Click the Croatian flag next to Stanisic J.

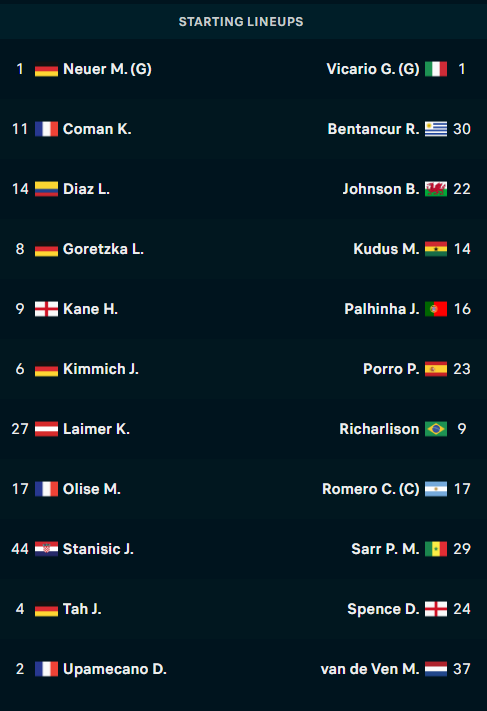pos(46,549)
